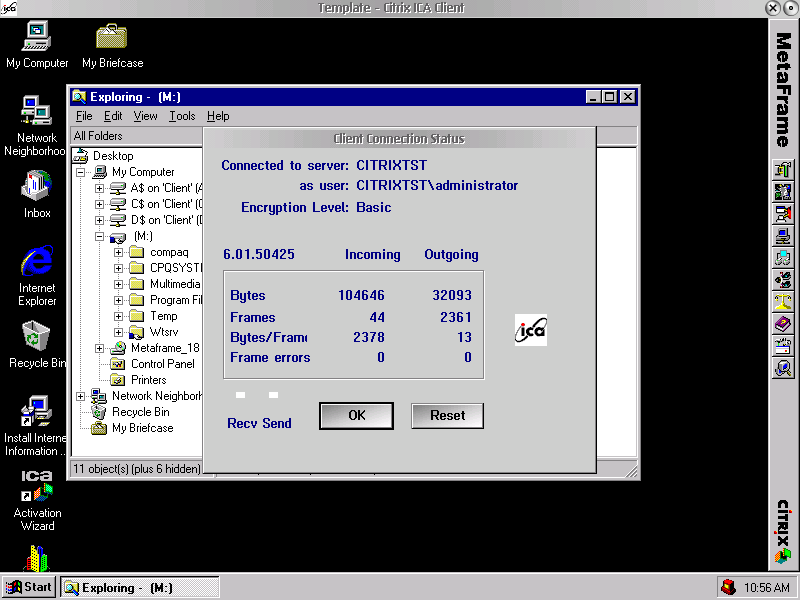This screenshot has width=800, height=600.
Task: Open the Start menu
Action: (29, 587)
